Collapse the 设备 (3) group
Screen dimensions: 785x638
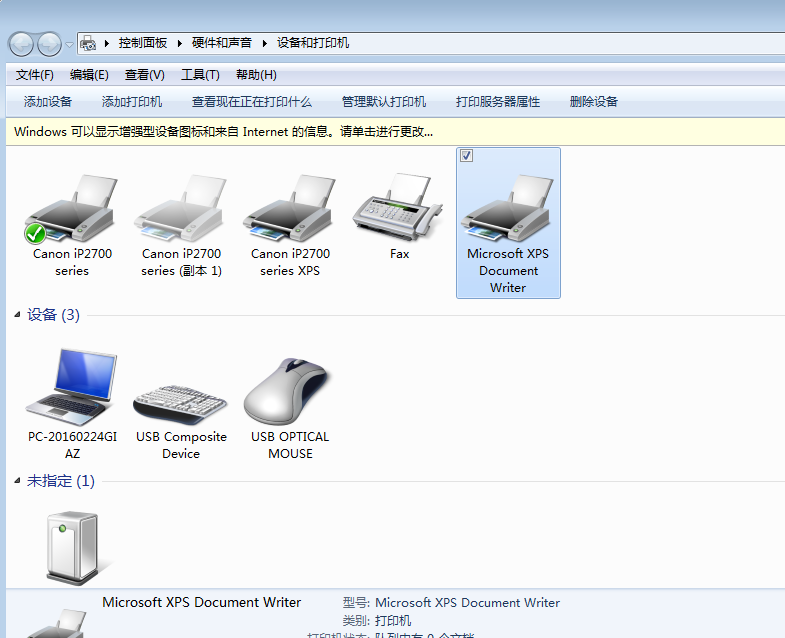pos(18,315)
